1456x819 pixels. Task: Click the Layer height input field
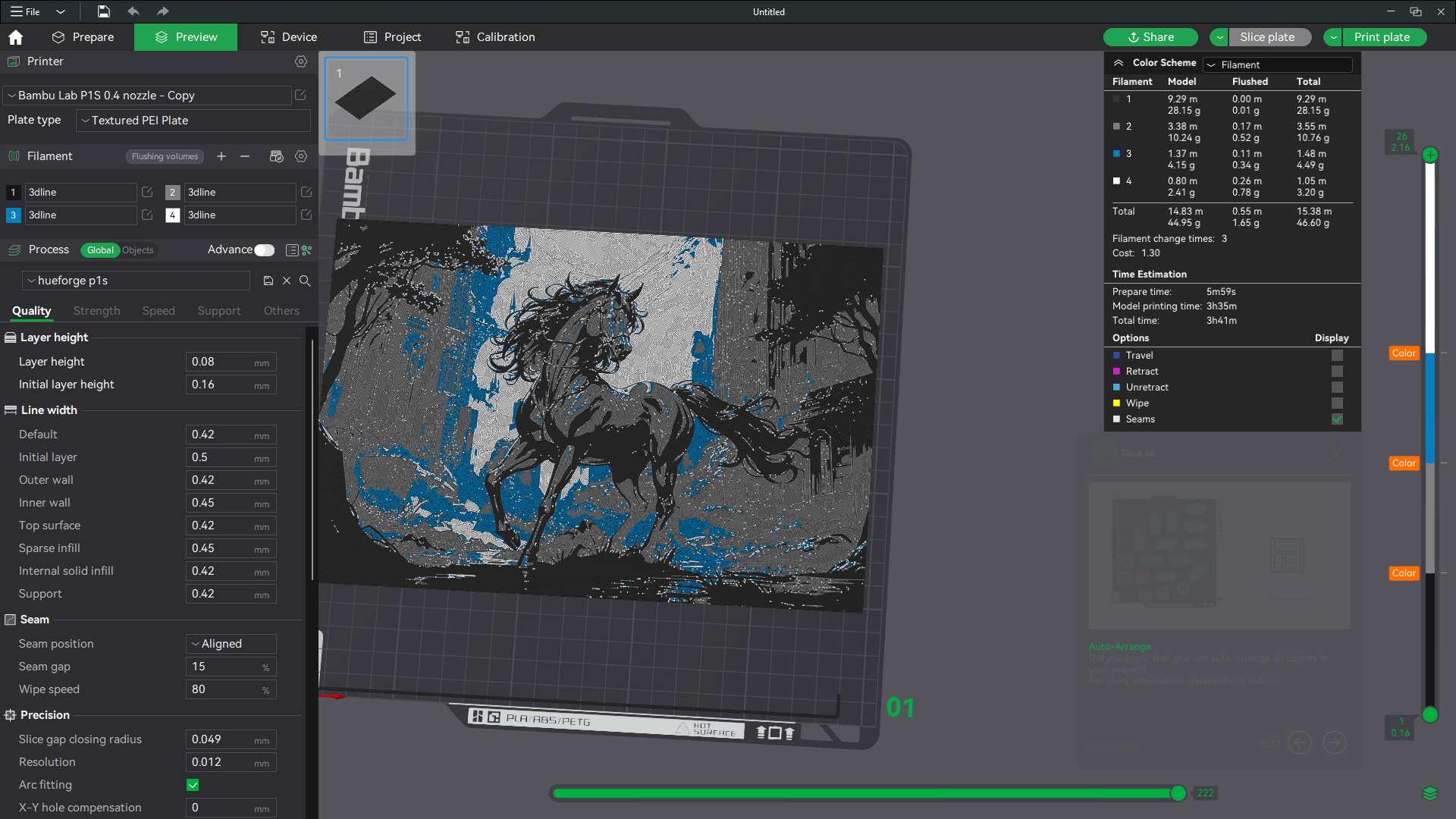point(231,362)
